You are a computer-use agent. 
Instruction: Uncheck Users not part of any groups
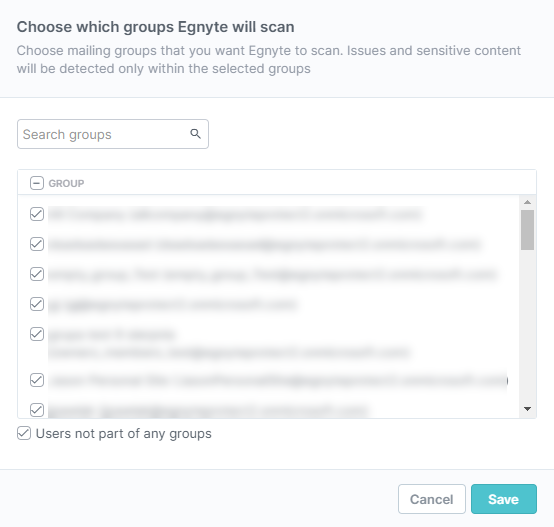click(x=24, y=433)
